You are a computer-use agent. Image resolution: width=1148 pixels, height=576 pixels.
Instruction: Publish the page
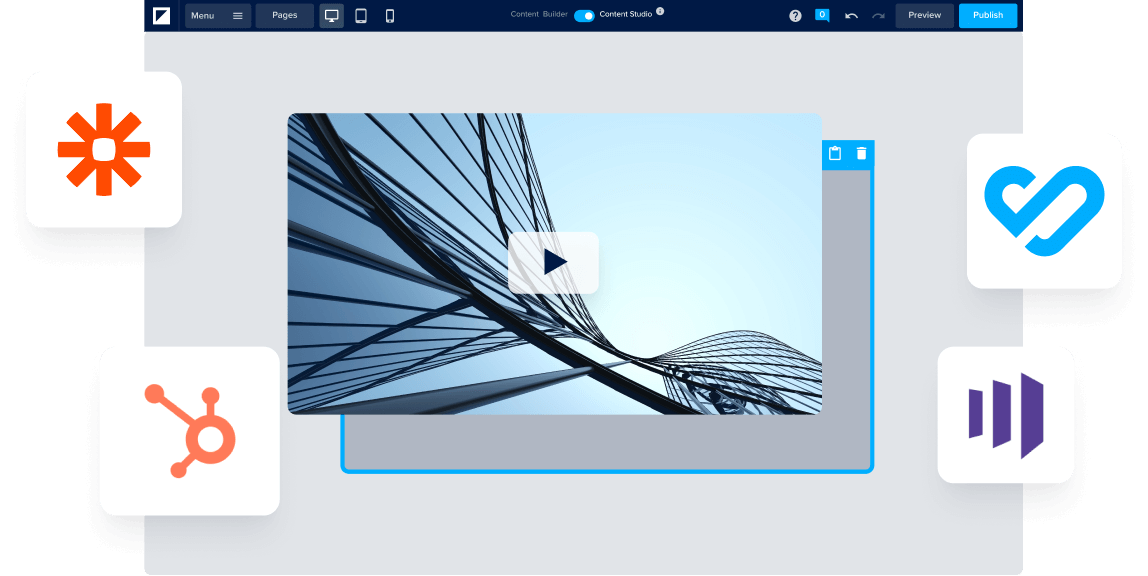pos(987,16)
